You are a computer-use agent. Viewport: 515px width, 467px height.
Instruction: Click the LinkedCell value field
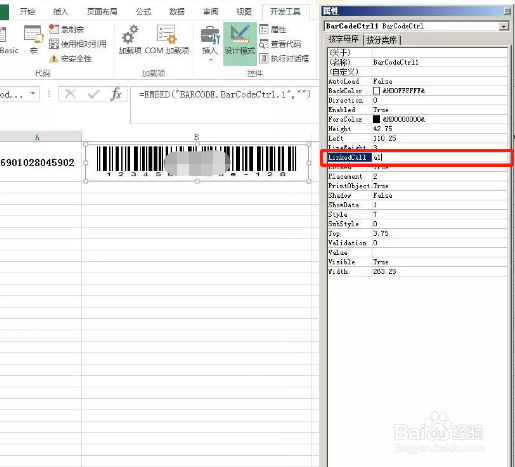[x=440, y=157]
